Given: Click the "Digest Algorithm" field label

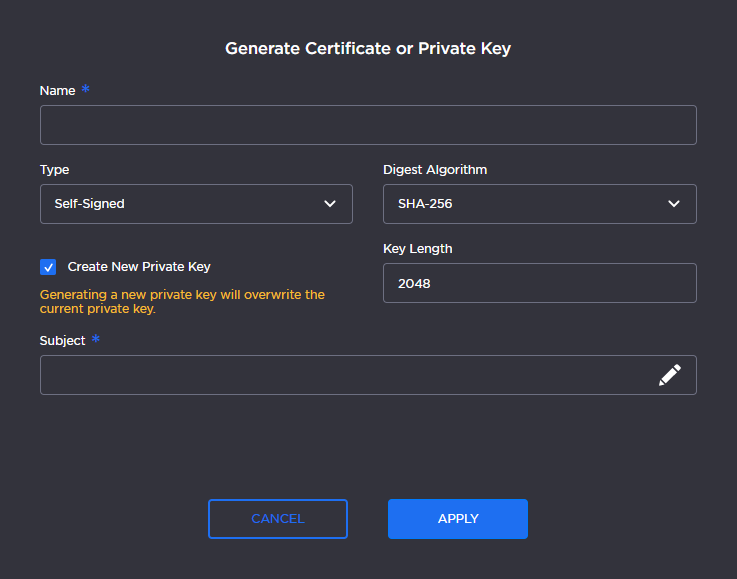Looking at the screenshot, I should click(x=435, y=170).
